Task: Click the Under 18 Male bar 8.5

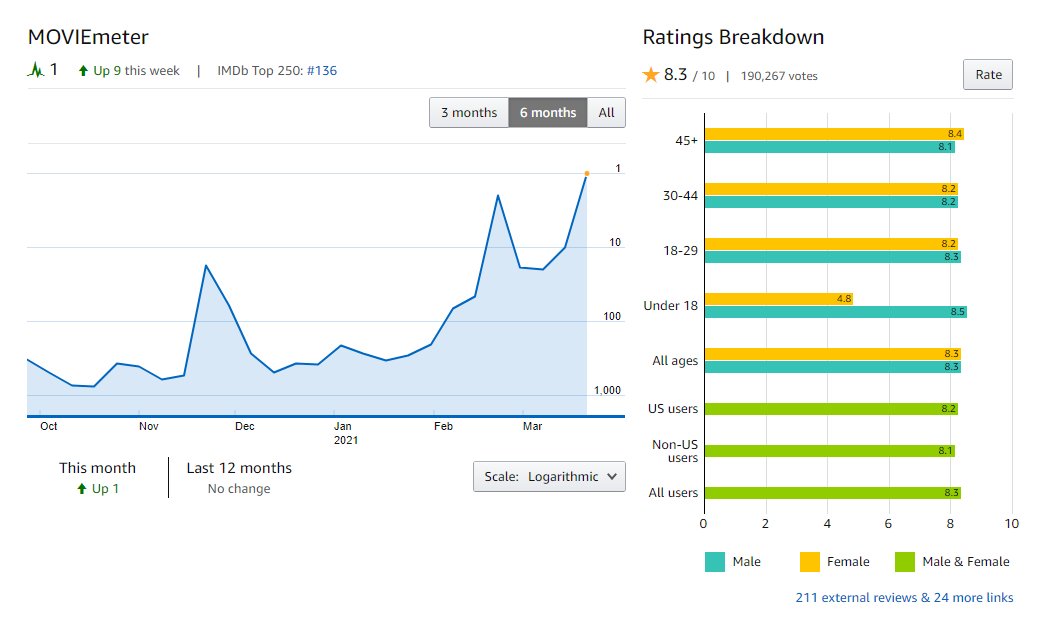Action: (835, 312)
